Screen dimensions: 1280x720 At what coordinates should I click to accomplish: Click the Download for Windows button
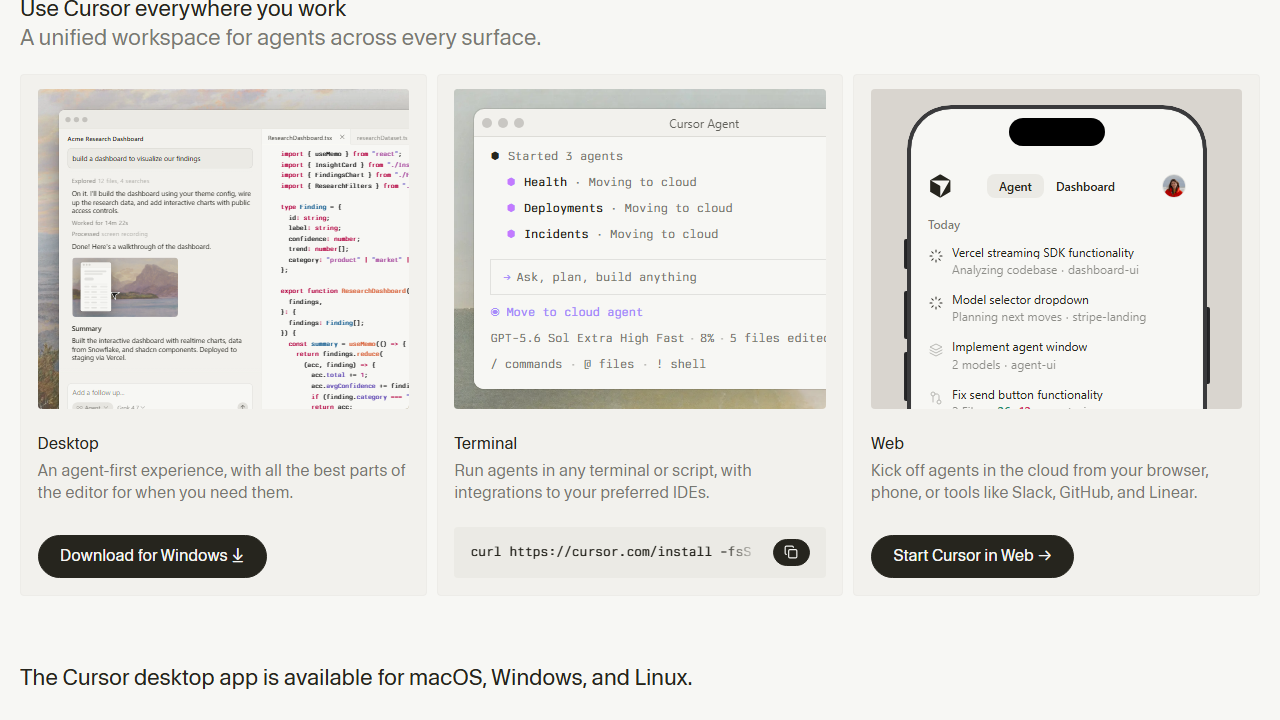pos(152,556)
